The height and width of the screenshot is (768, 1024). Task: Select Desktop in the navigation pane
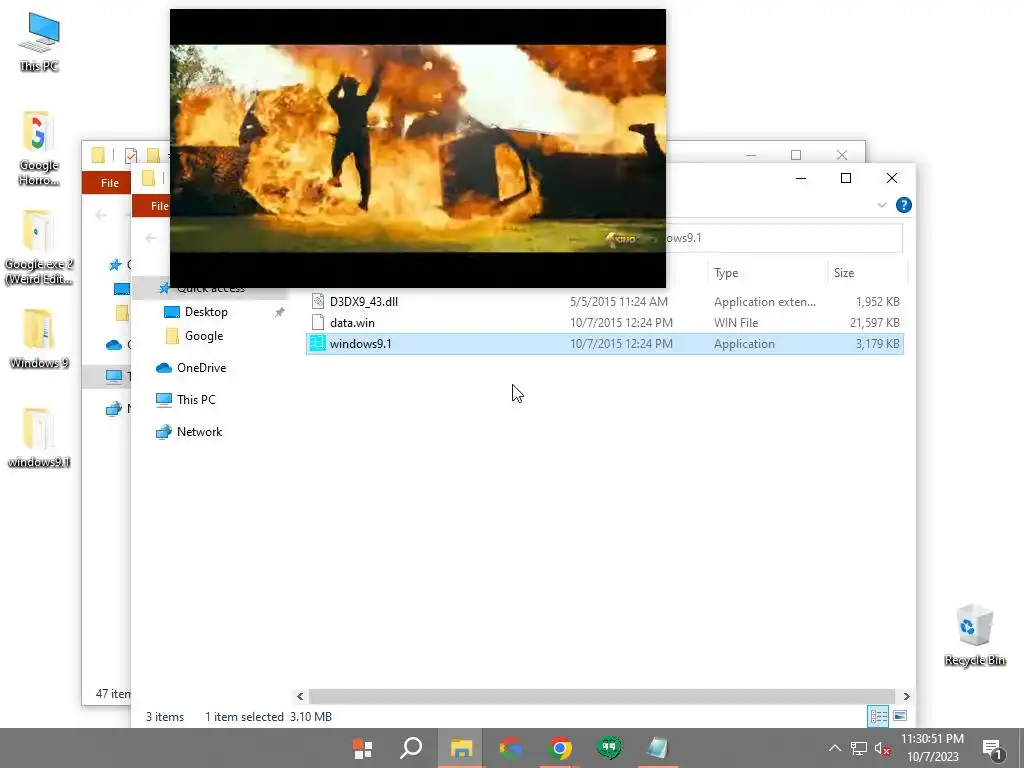coord(206,312)
